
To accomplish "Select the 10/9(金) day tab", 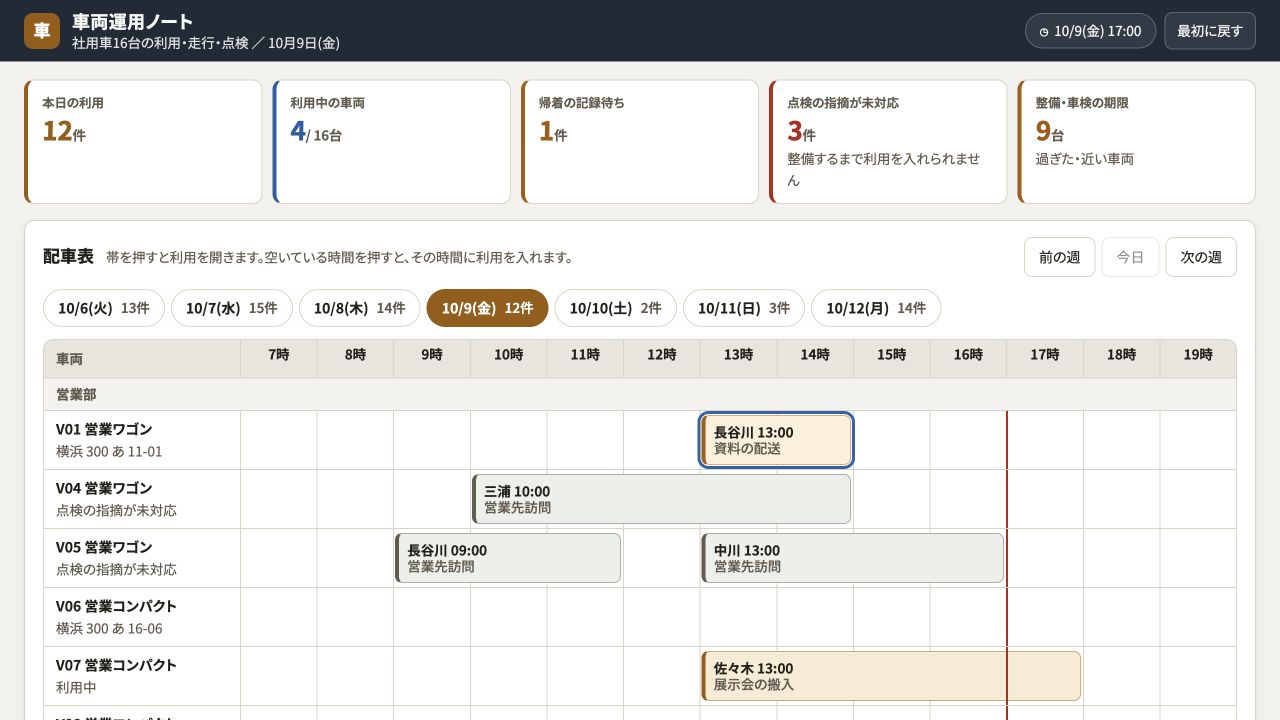I will [x=488, y=308].
